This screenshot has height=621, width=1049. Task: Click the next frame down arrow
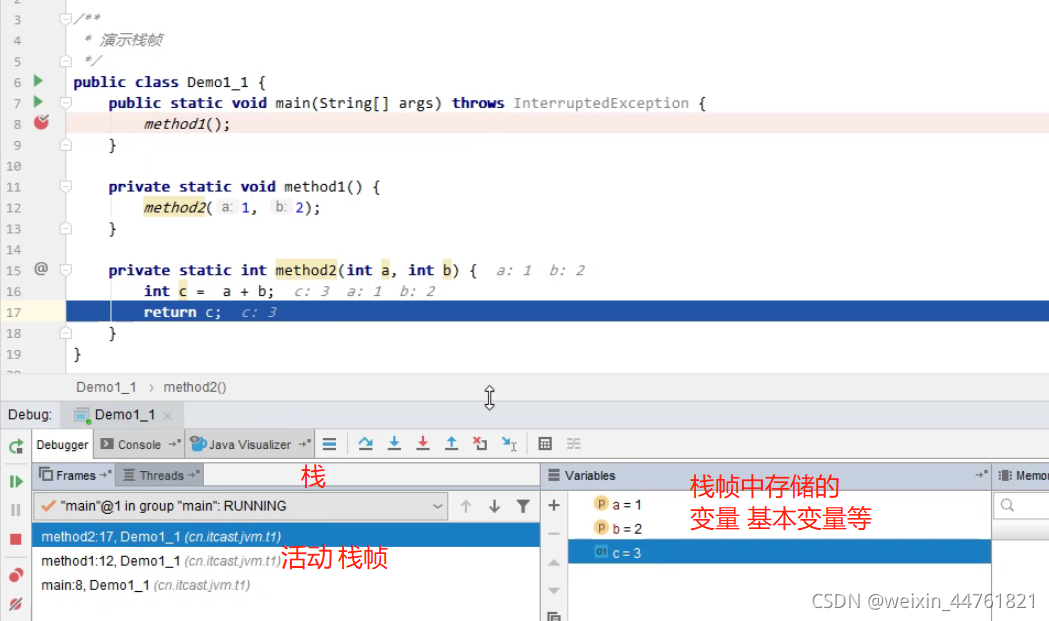pyautogui.click(x=494, y=507)
